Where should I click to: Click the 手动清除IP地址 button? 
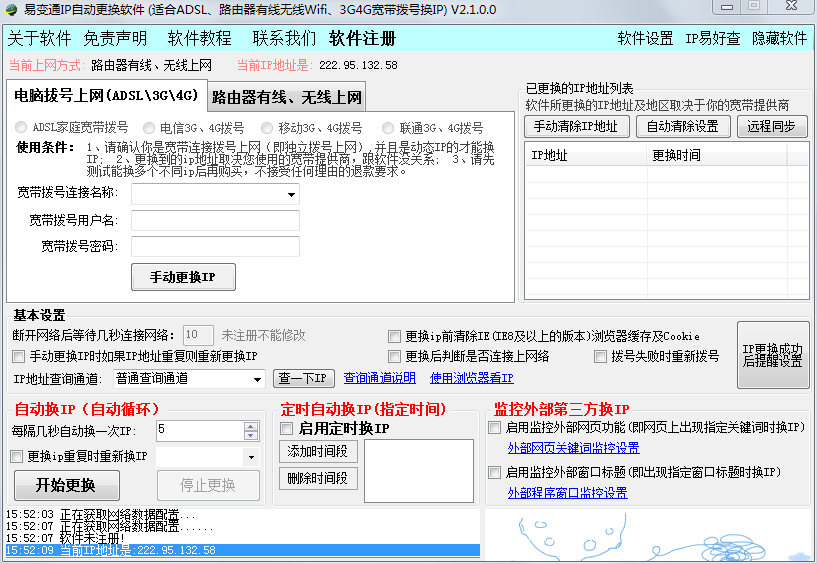(x=576, y=126)
